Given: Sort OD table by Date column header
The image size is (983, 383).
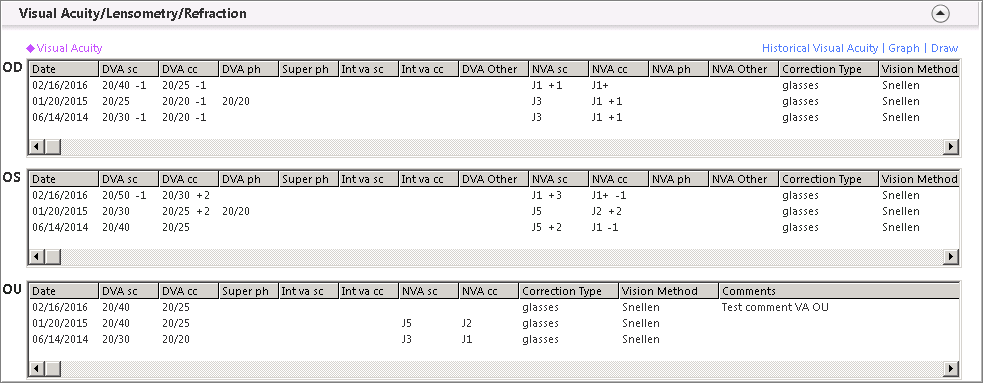Looking at the screenshot, I should click(64, 69).
